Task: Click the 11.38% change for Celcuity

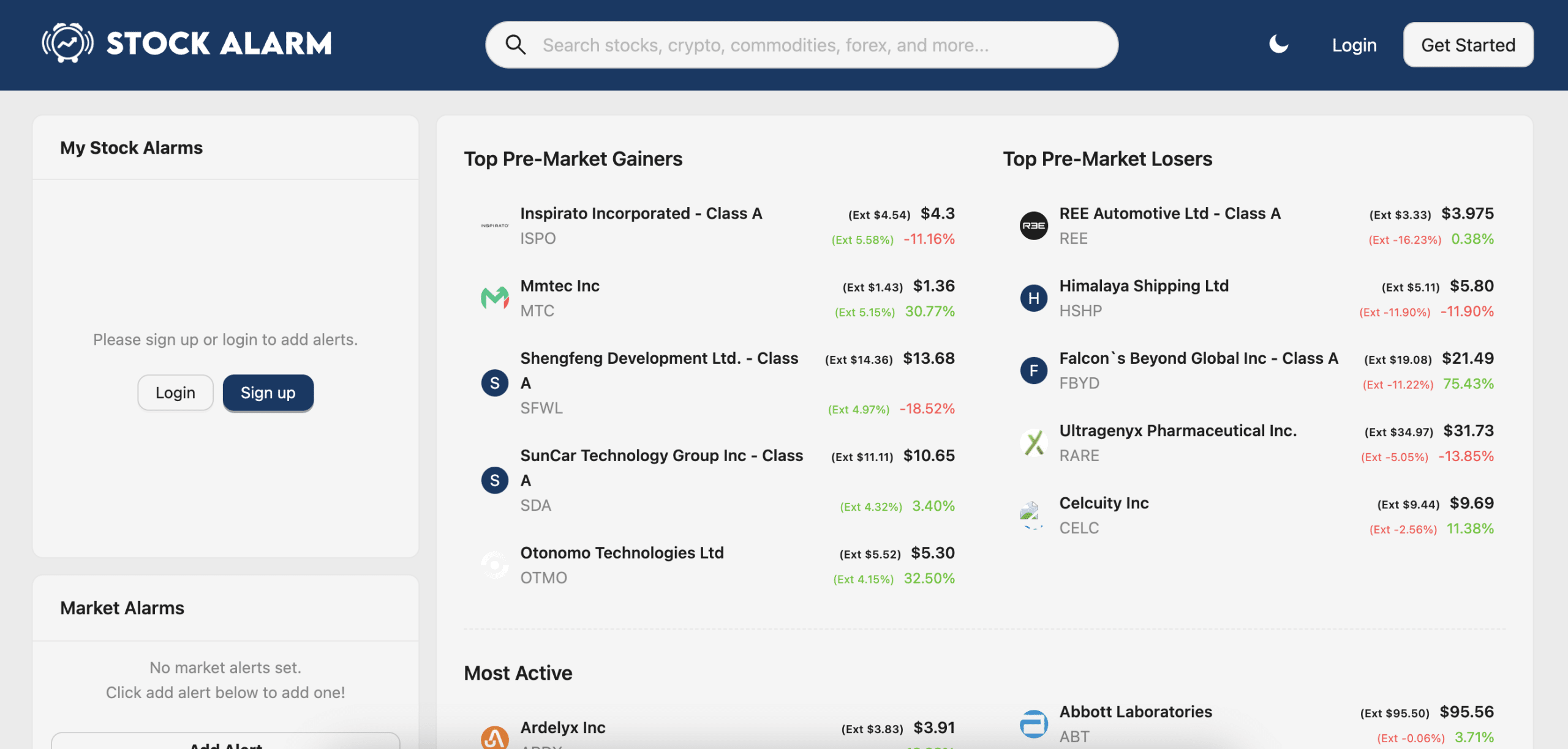Action: point(1470,529)
